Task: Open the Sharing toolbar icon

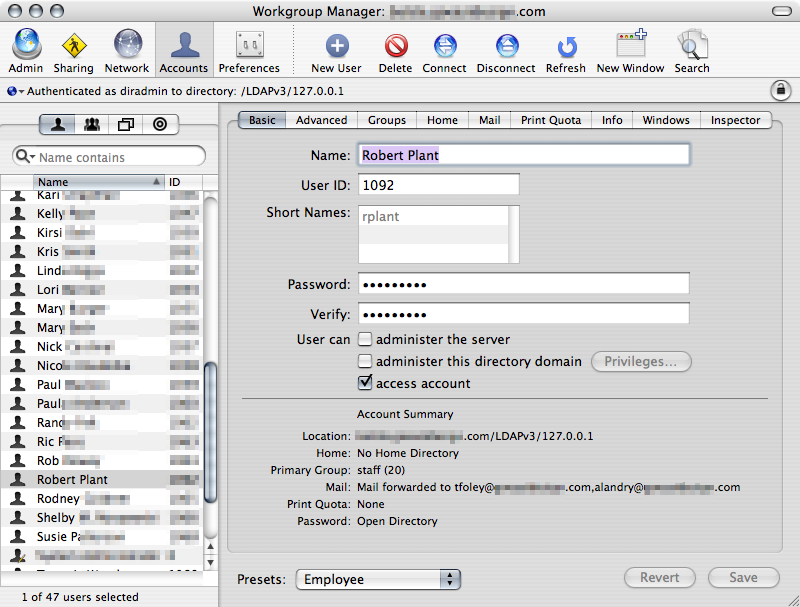Action: tap(73, 46)
